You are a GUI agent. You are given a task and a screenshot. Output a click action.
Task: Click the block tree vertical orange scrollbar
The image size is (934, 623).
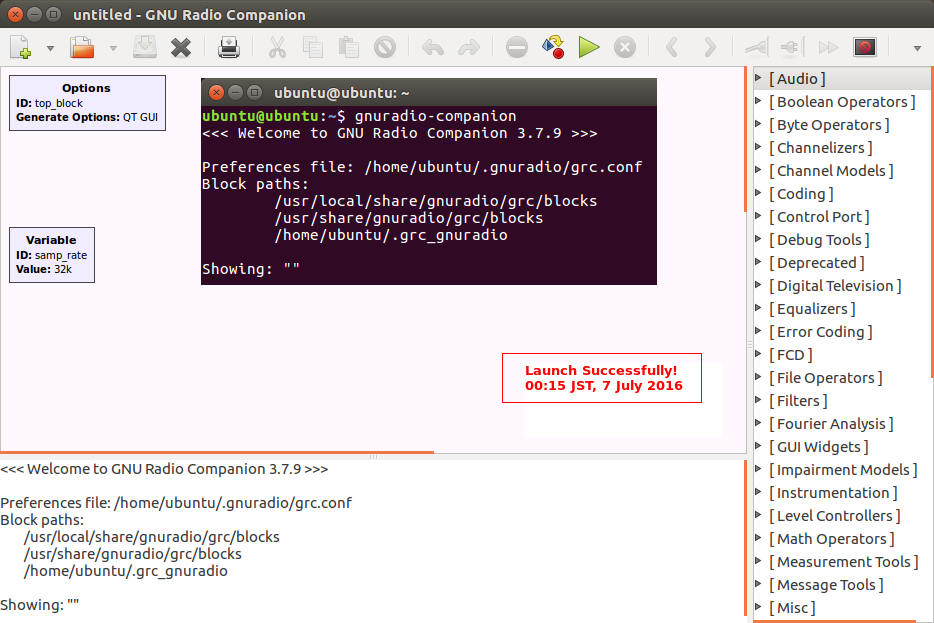click(x=932, y=222)
